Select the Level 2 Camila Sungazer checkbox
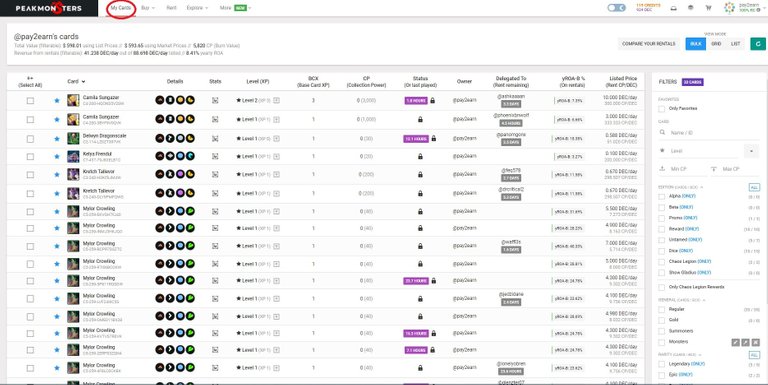The height and width of the screenshot is (385, 768). (x=30, y=100)
